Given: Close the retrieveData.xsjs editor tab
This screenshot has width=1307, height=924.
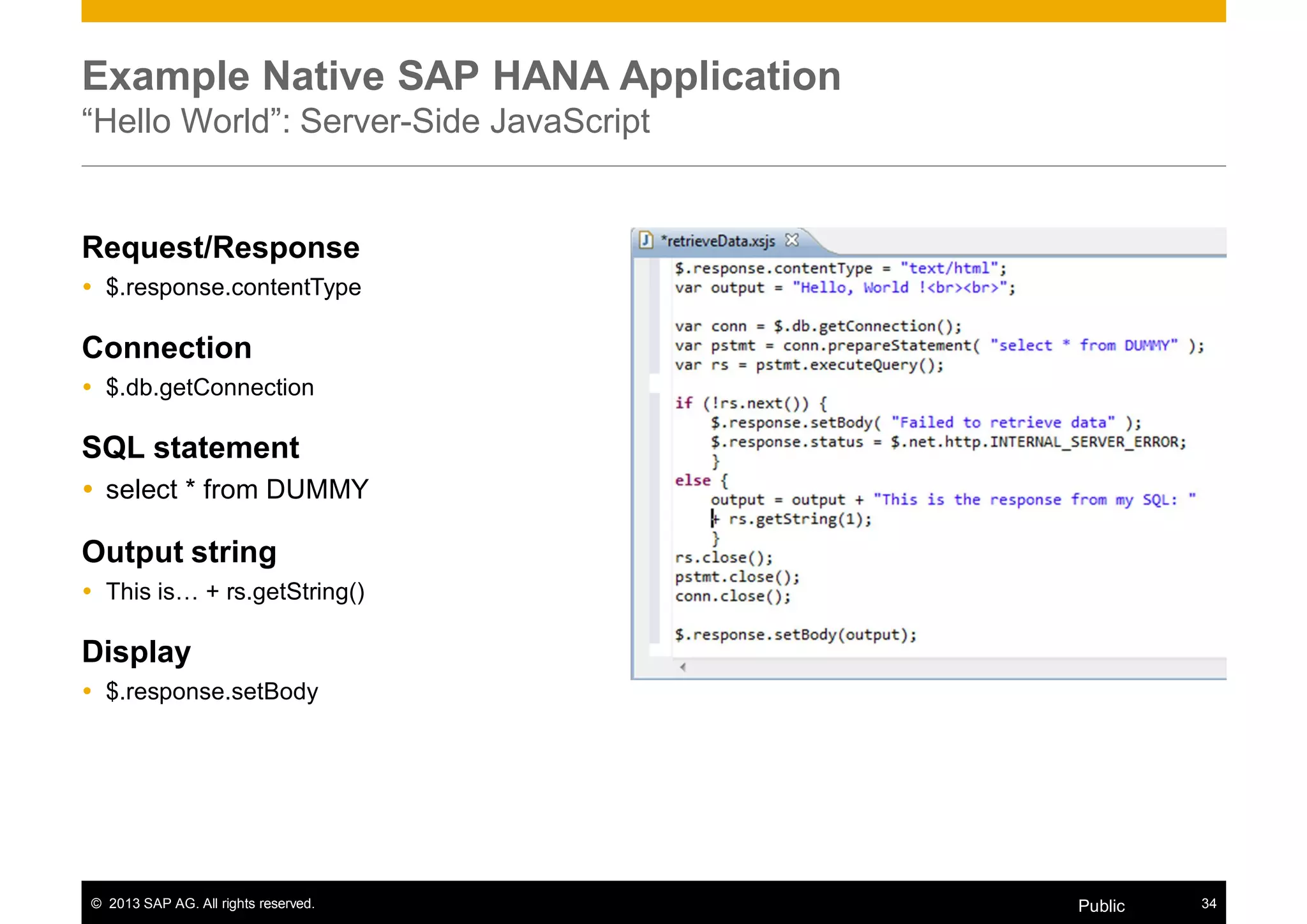Looking at the screenshot, I should point(792,241).
